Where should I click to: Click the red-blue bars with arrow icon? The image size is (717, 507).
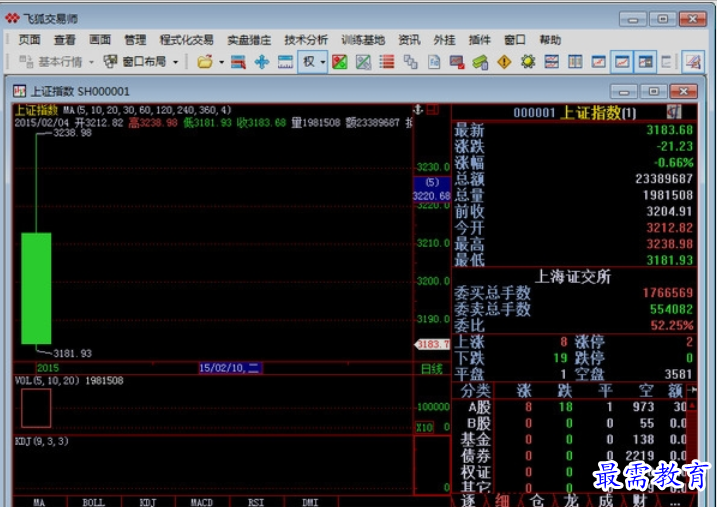(x=238, y=62)
